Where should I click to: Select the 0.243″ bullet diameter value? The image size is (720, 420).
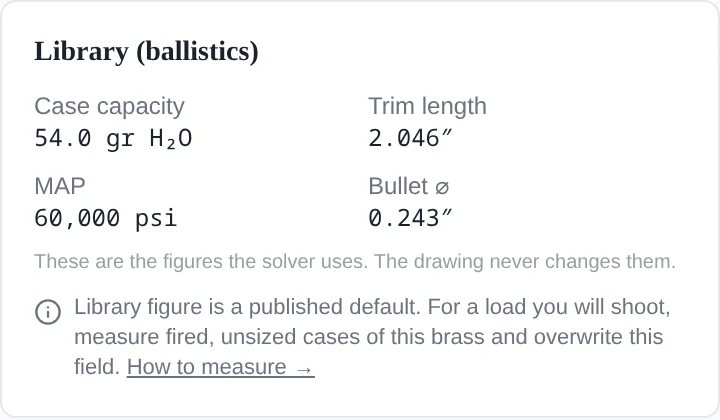(410, 218)
